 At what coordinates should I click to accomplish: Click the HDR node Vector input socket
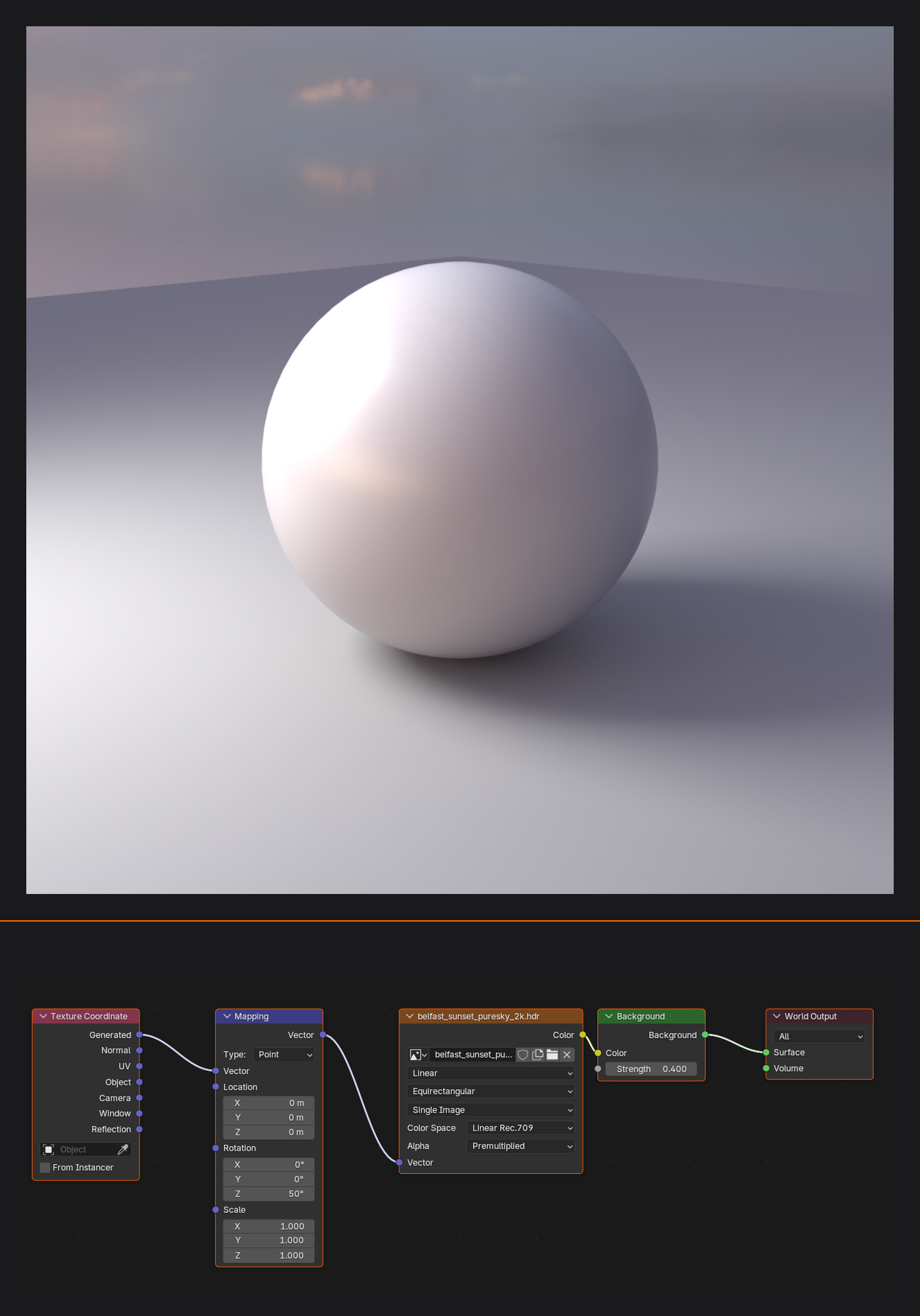(399, 1162)
